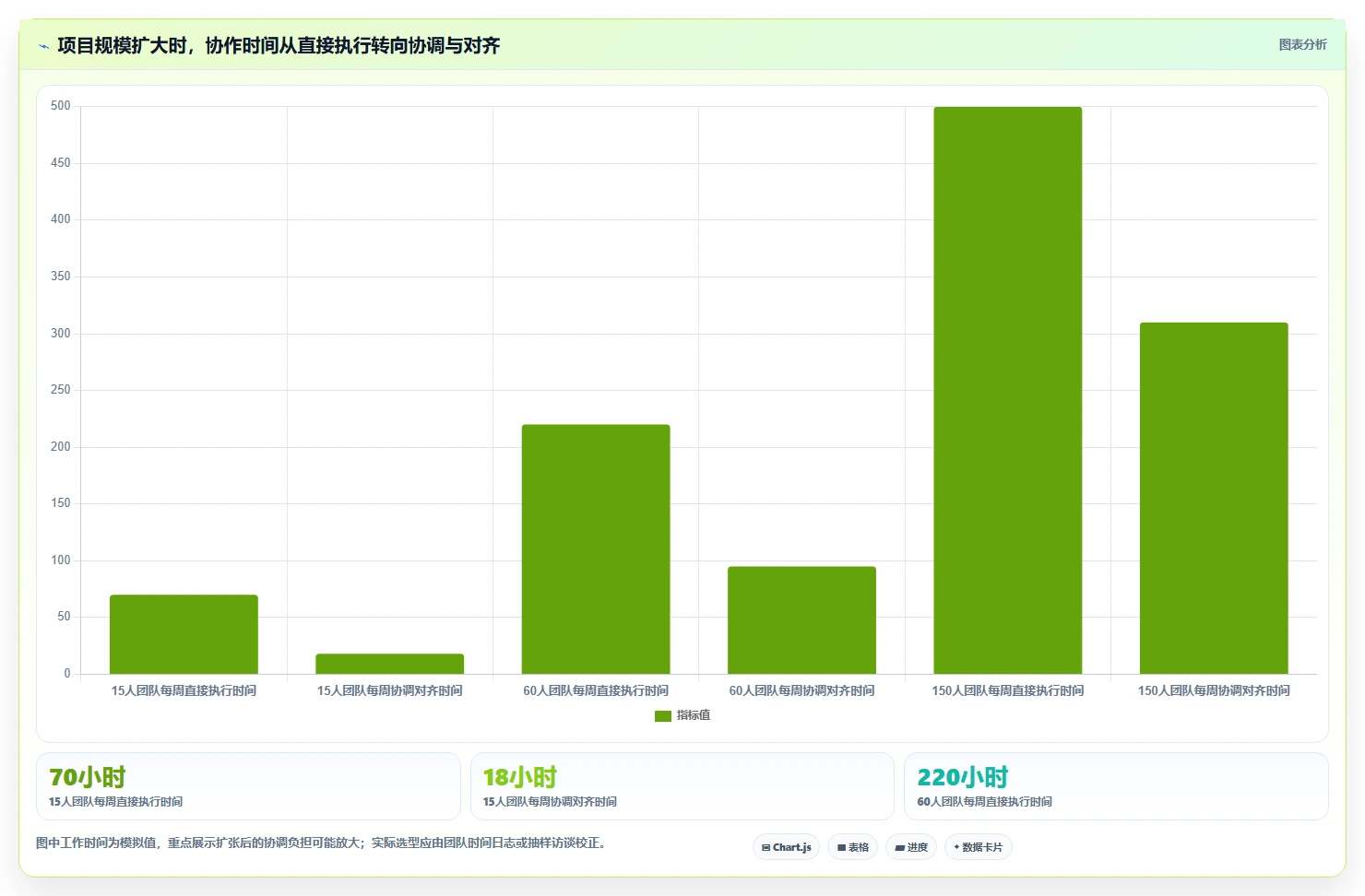
Task: Click the icon inside the Chart.js chip
Action: click(x=766, y=848)
